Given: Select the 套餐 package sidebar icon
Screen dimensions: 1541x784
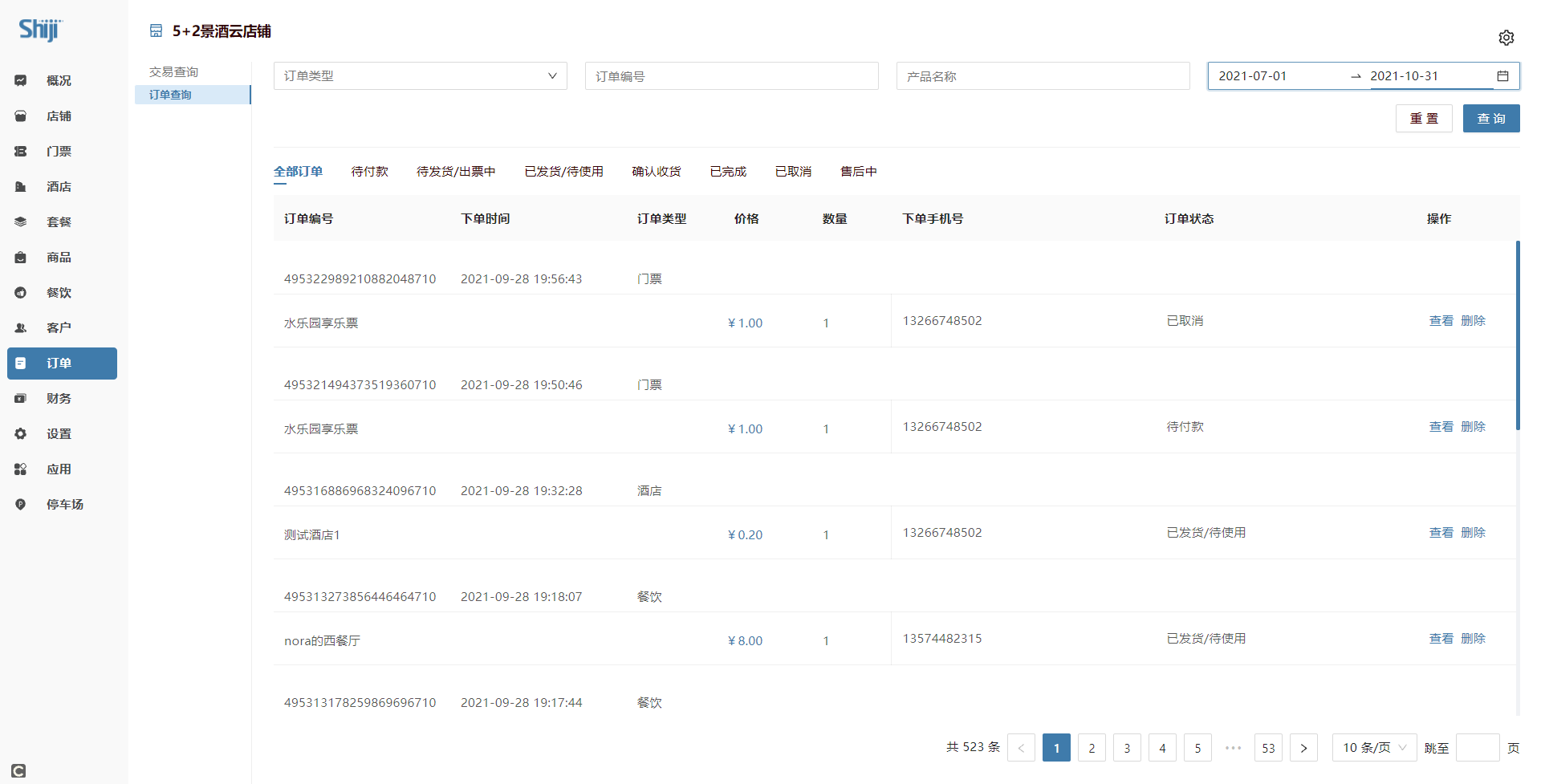Looking at the screenshot, I should pos(21,221).
